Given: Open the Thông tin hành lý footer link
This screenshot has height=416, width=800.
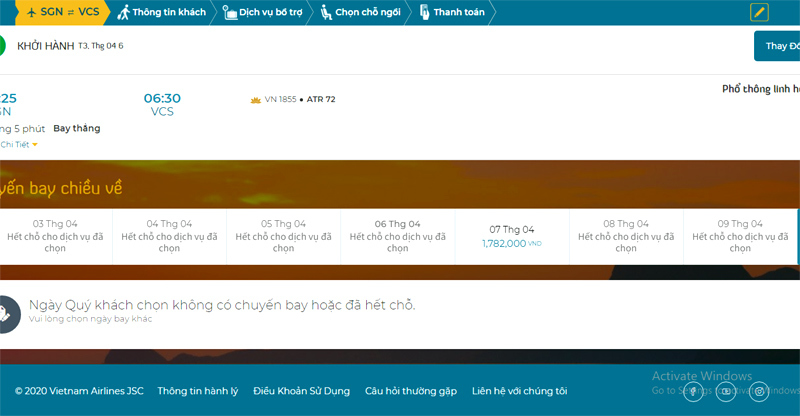Looking at the screenshot, I should tap(197, 391).
